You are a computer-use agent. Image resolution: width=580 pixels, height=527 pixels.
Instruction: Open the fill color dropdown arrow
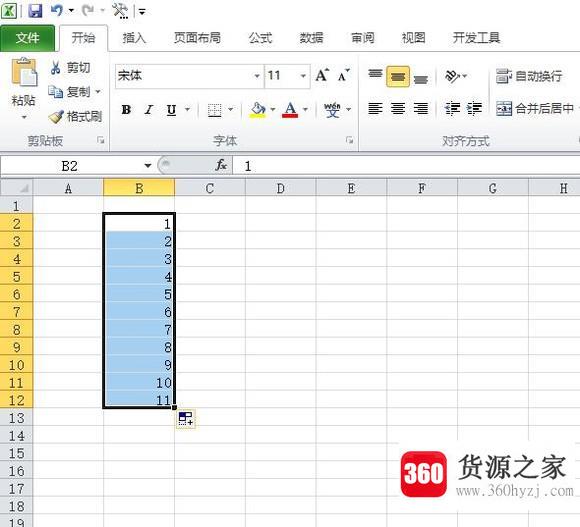(x=273, y=110)
